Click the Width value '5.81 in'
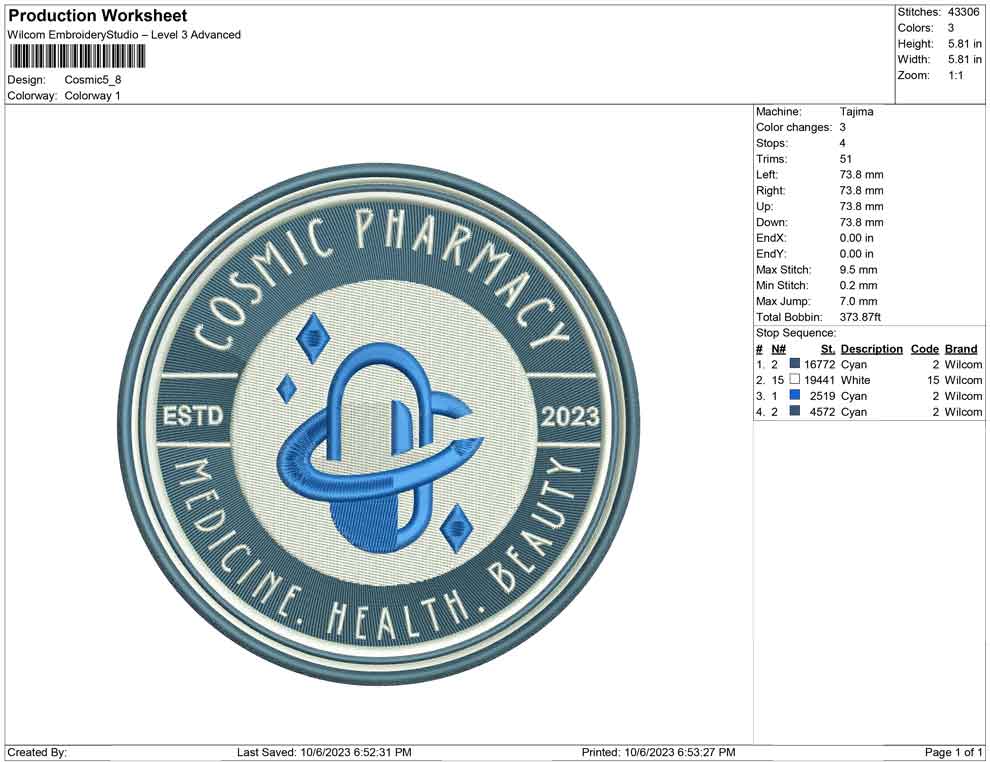This screenshot has height=762, width=990. (965, 59)
